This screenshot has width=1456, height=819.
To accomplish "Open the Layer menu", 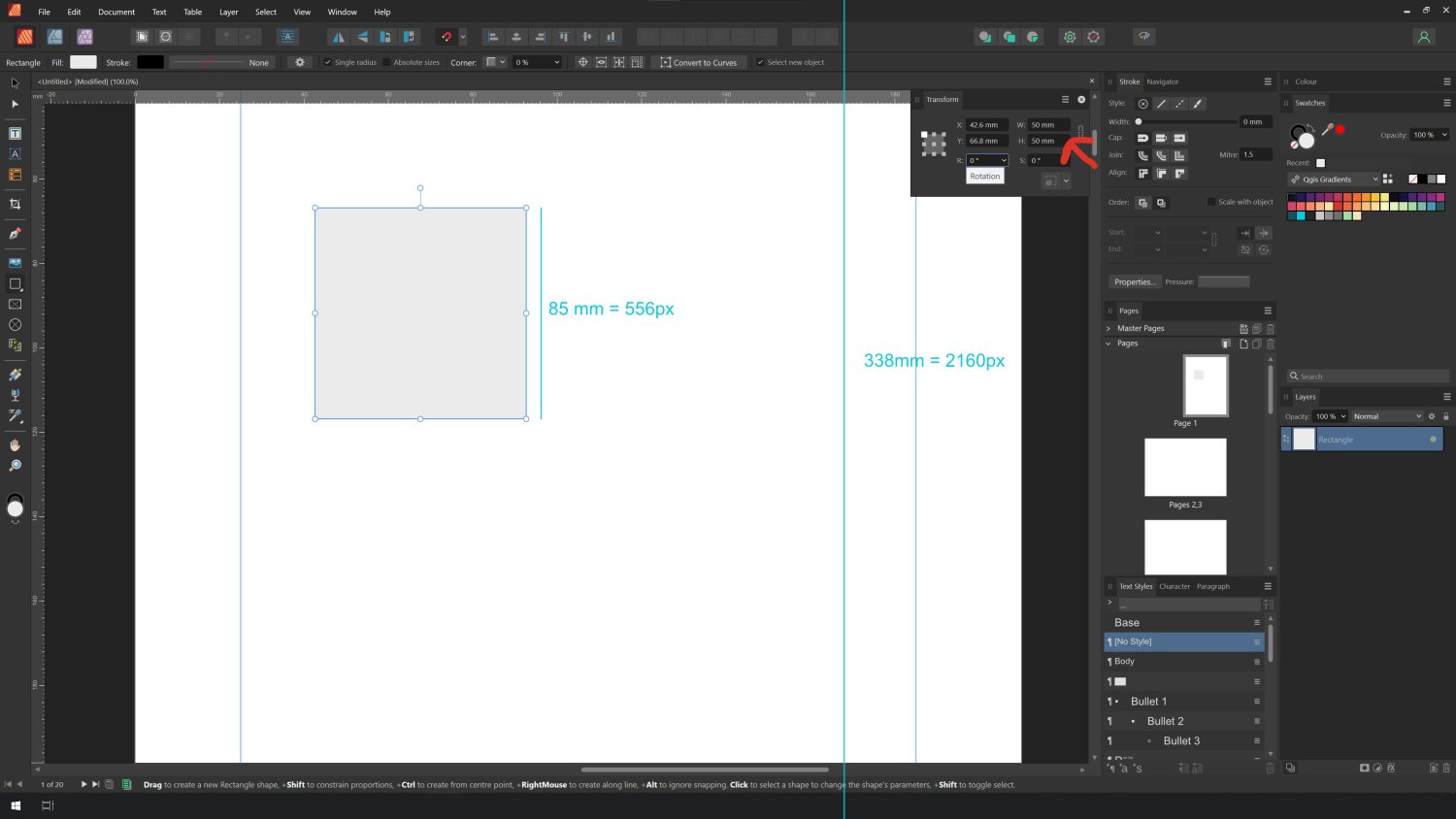I will tap(228, 12).
